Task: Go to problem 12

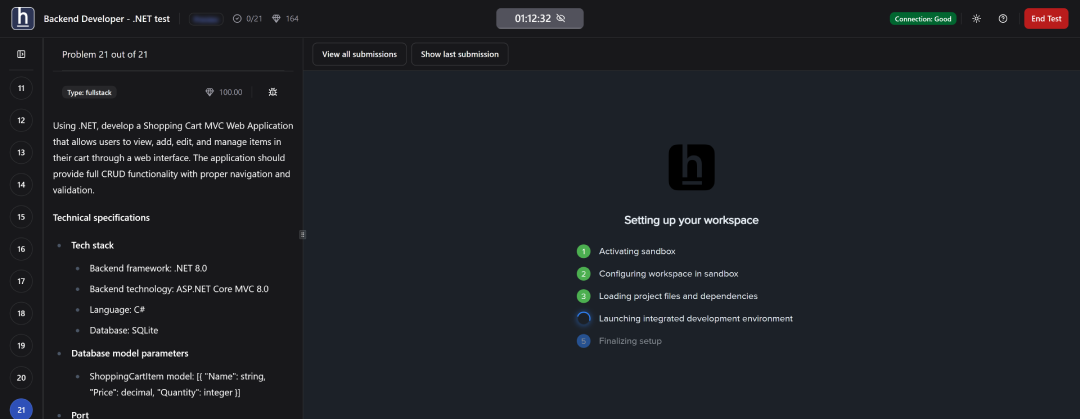Action: (x=21, y=121)
